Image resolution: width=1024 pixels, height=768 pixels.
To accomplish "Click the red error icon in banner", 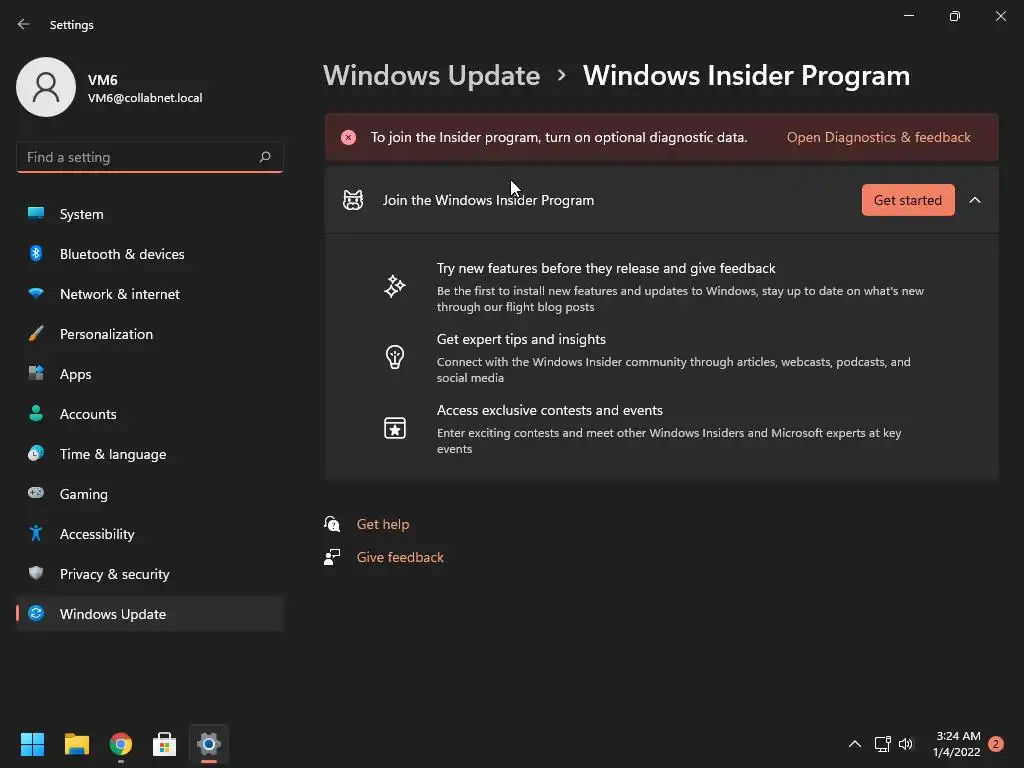I will click(348, 137).
